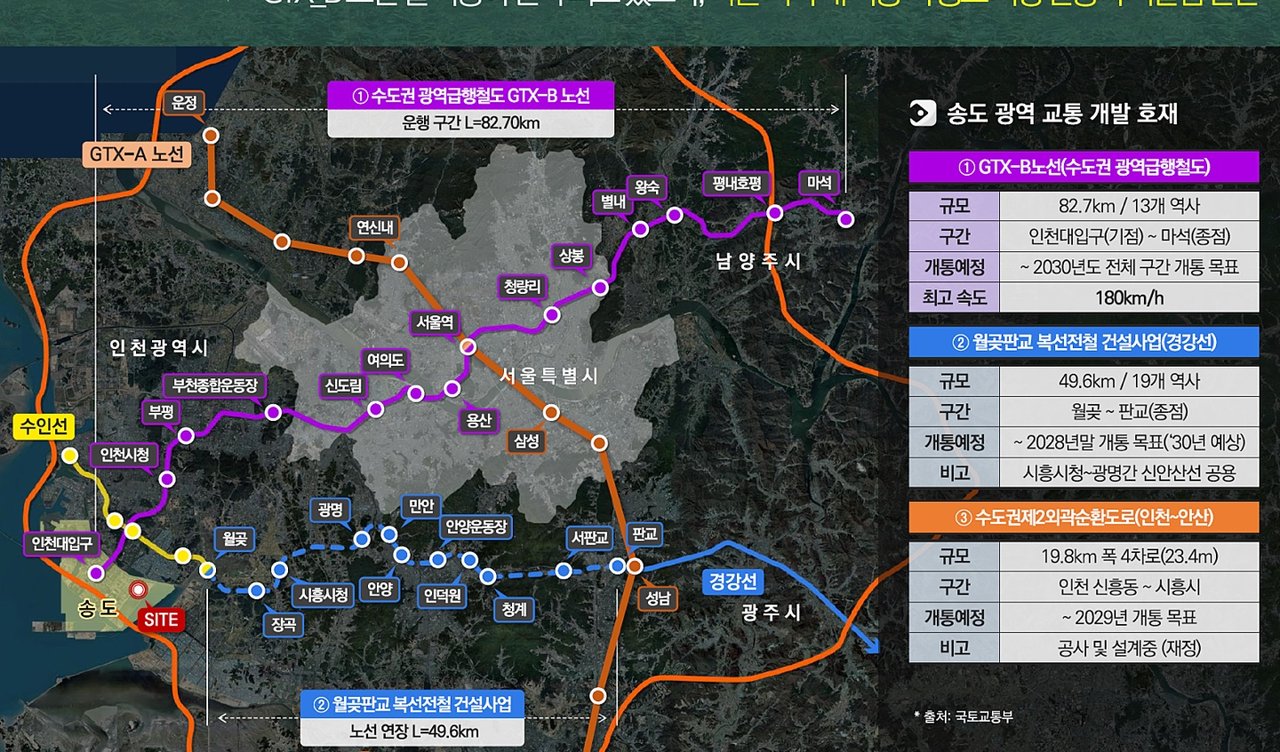The image size is (1280, 752).
Task: Click the red target marker above SITE label
Action: click(x=141, y=592)
